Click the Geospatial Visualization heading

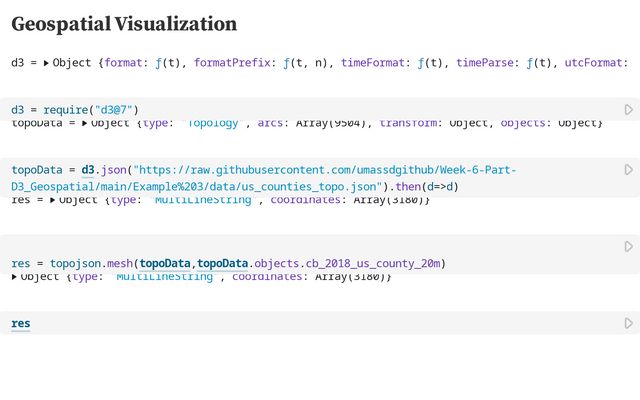click(124, 24)
